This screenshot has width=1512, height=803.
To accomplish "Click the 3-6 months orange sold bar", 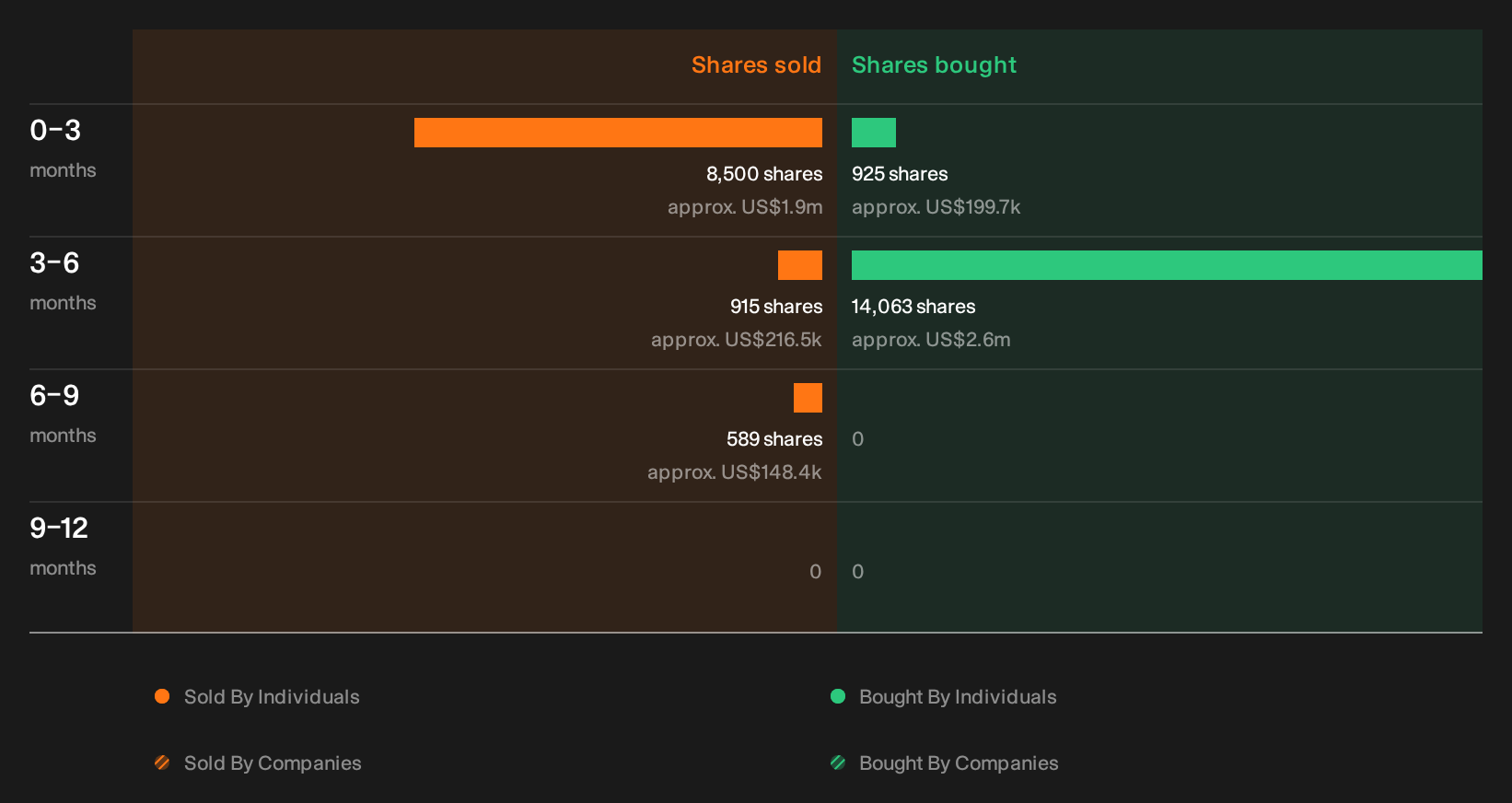I will click(800, 265).
